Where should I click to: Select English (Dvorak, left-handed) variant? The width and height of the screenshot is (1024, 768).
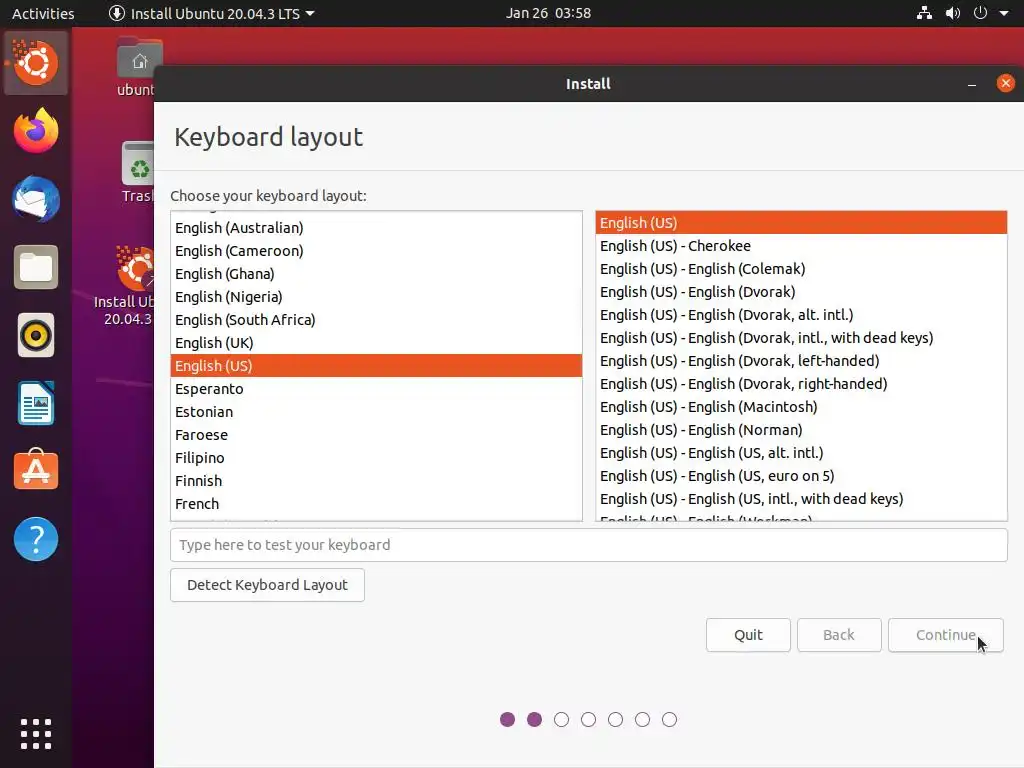[801, 360]
